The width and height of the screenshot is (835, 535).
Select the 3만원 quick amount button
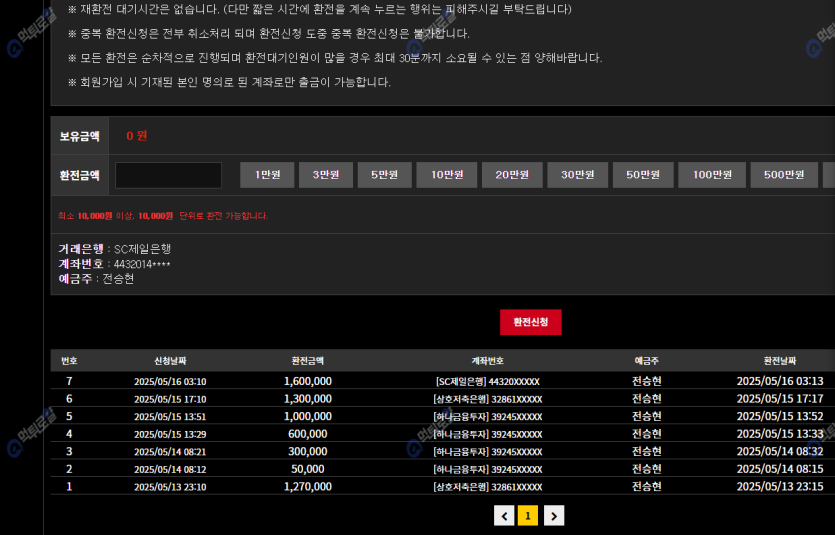[x=326, y=175]
